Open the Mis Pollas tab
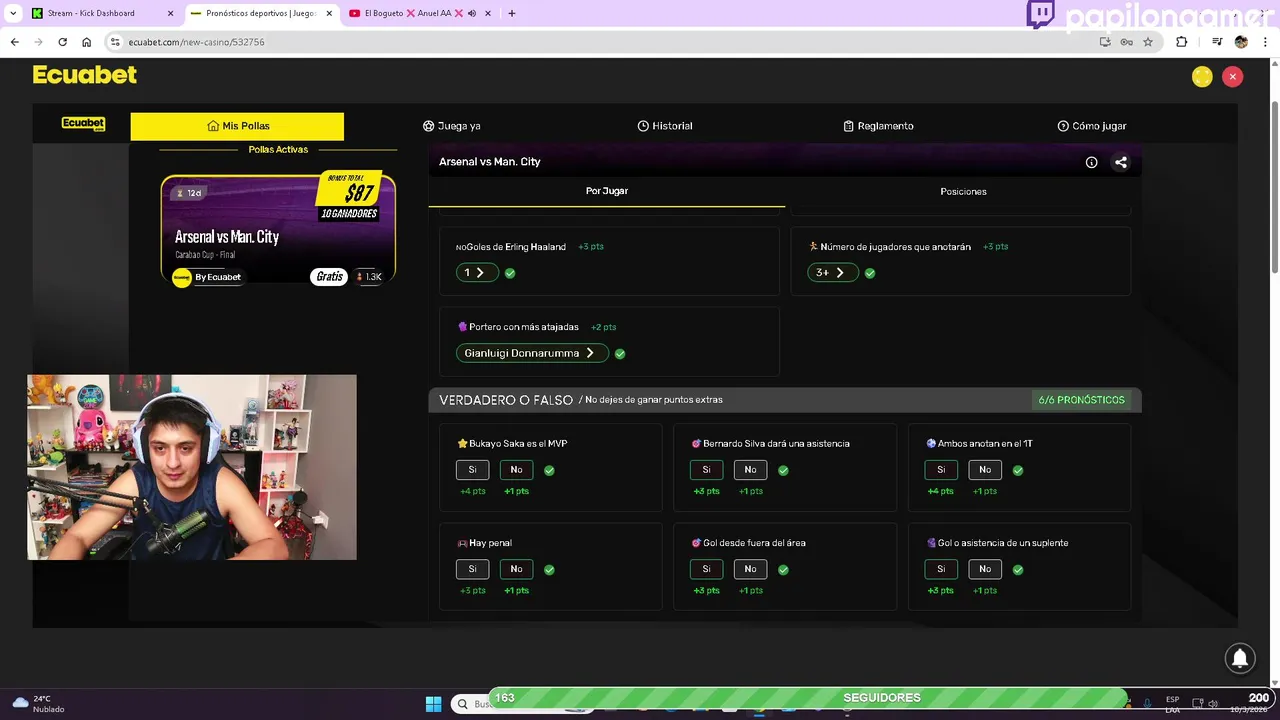The height and width of the screenshot is (720, 1280). click(x=237, y=126)
